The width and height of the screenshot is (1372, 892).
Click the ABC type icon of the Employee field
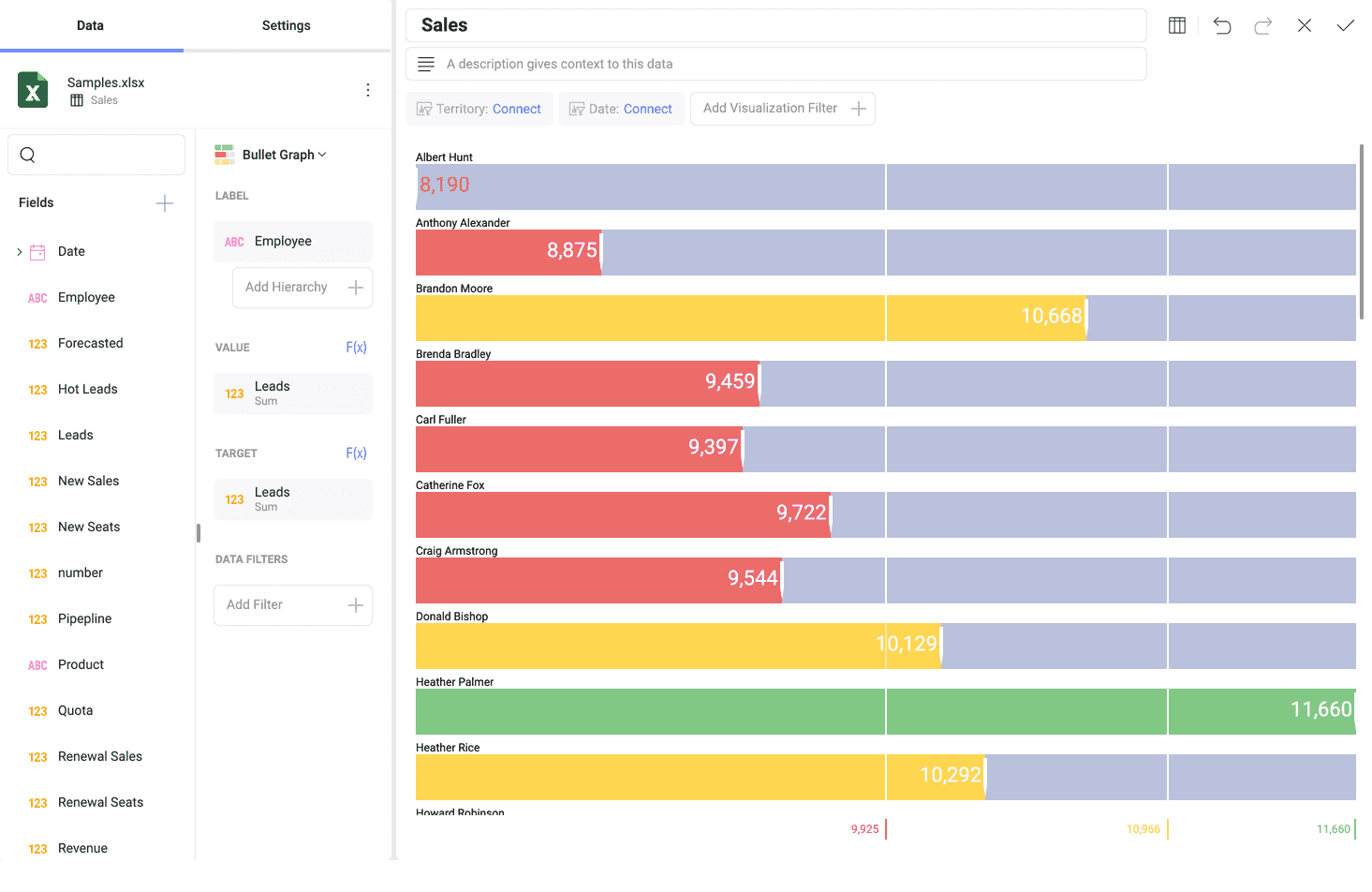[x=37, y=298]
